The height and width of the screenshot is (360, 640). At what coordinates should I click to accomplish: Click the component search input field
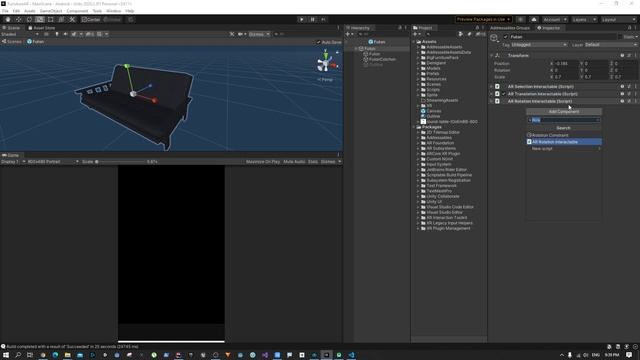tap(564, 120)
